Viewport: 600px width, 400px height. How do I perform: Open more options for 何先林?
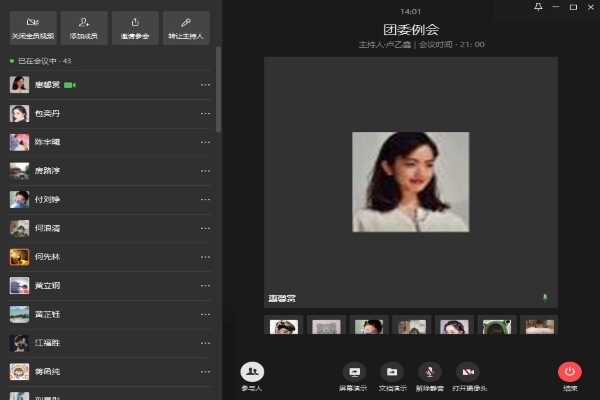point(205,257)
